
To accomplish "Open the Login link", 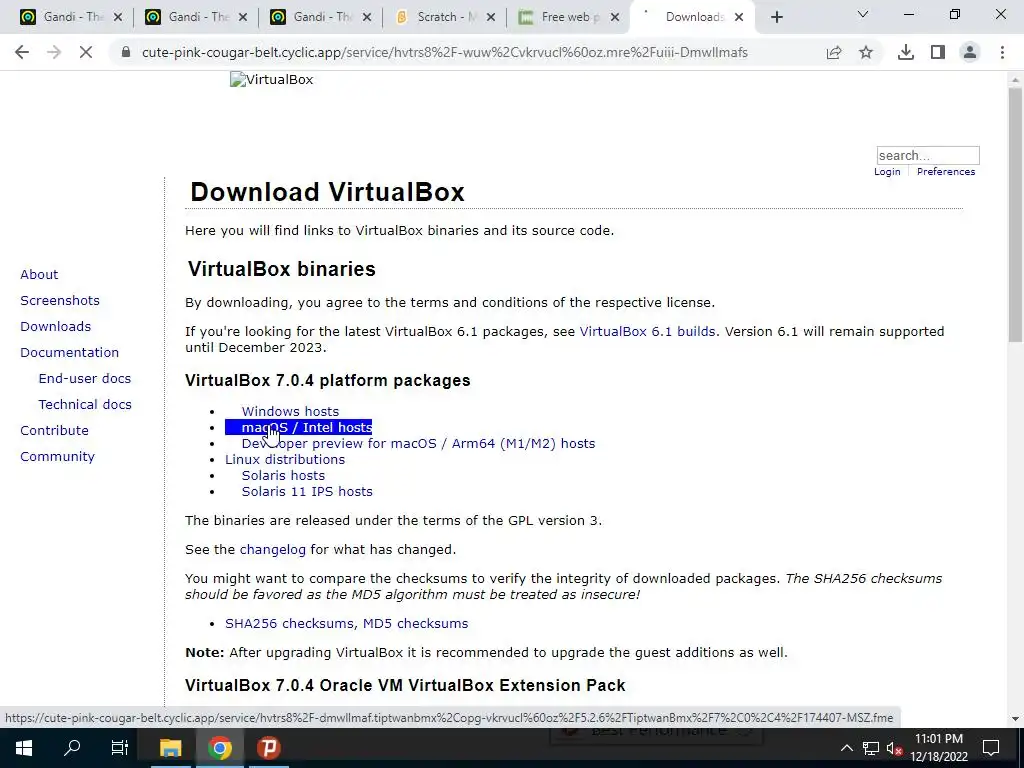I will (887, 172).
